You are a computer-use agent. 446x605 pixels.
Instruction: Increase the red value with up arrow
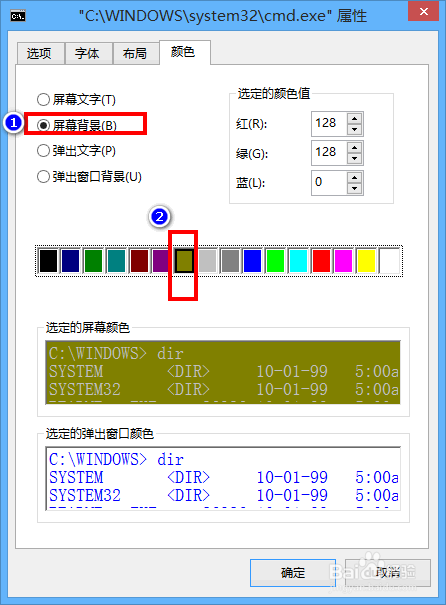coord(355,118)
